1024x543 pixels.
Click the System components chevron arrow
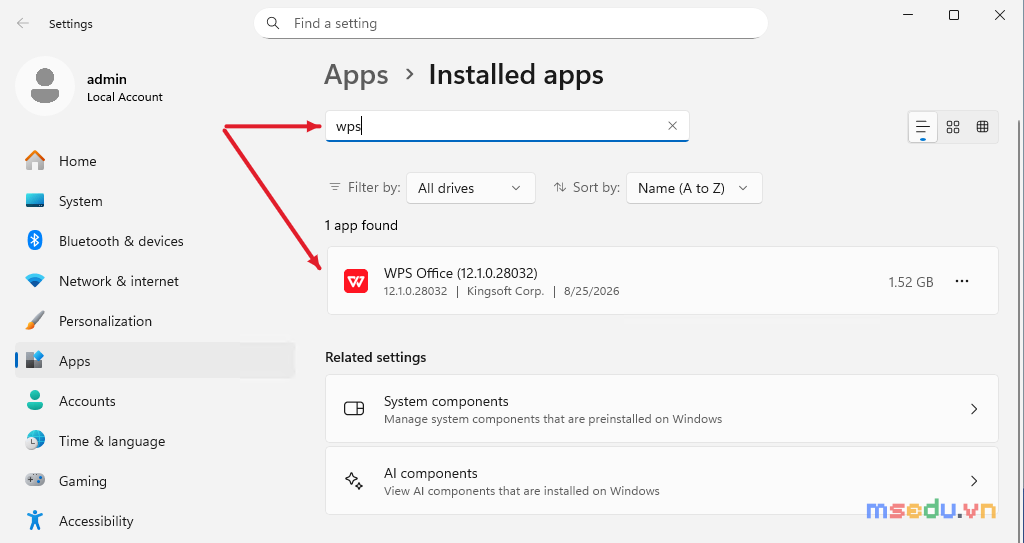[974, 409]
